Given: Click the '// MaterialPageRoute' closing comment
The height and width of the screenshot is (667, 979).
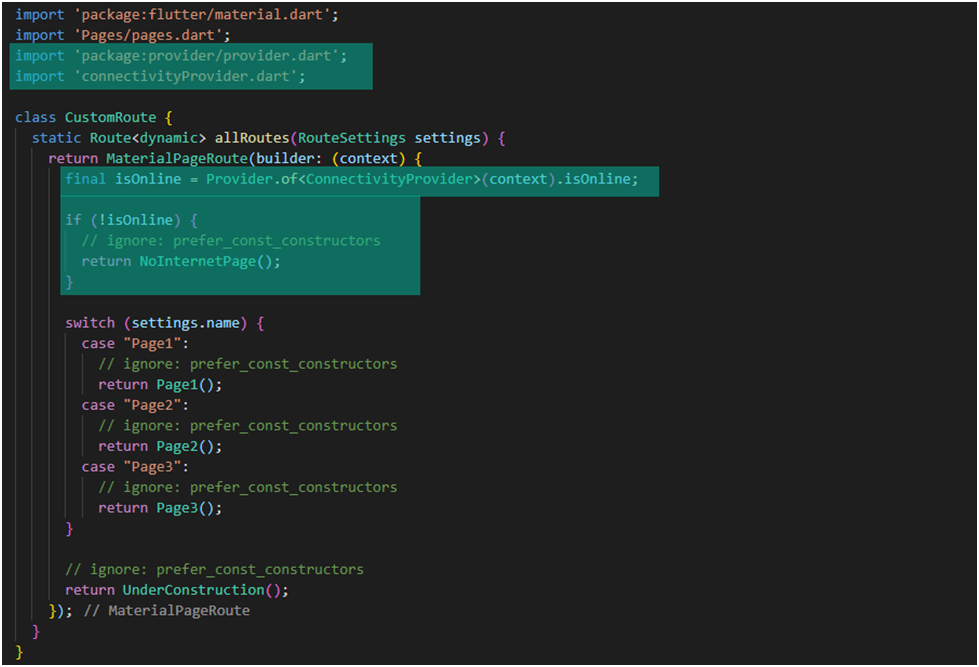Looking at the screenshot, I should (167, 611).
